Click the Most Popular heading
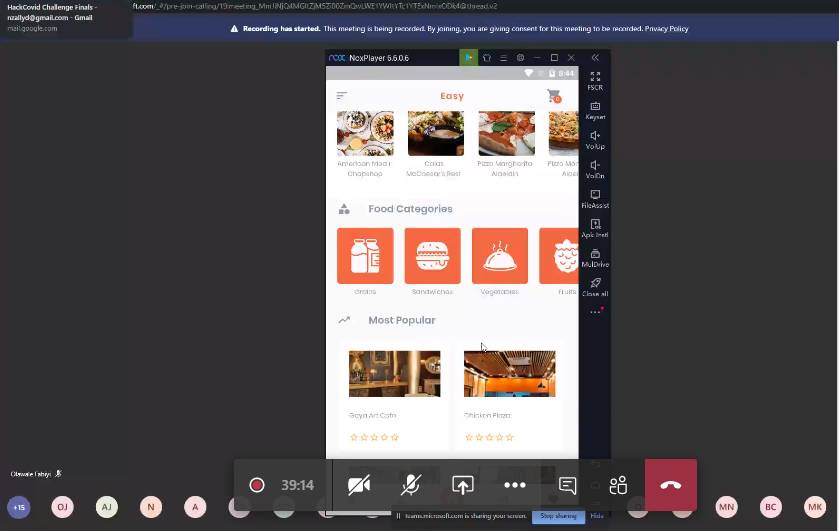This screenshot has width=839, height=531. click(x=402, y=320)
